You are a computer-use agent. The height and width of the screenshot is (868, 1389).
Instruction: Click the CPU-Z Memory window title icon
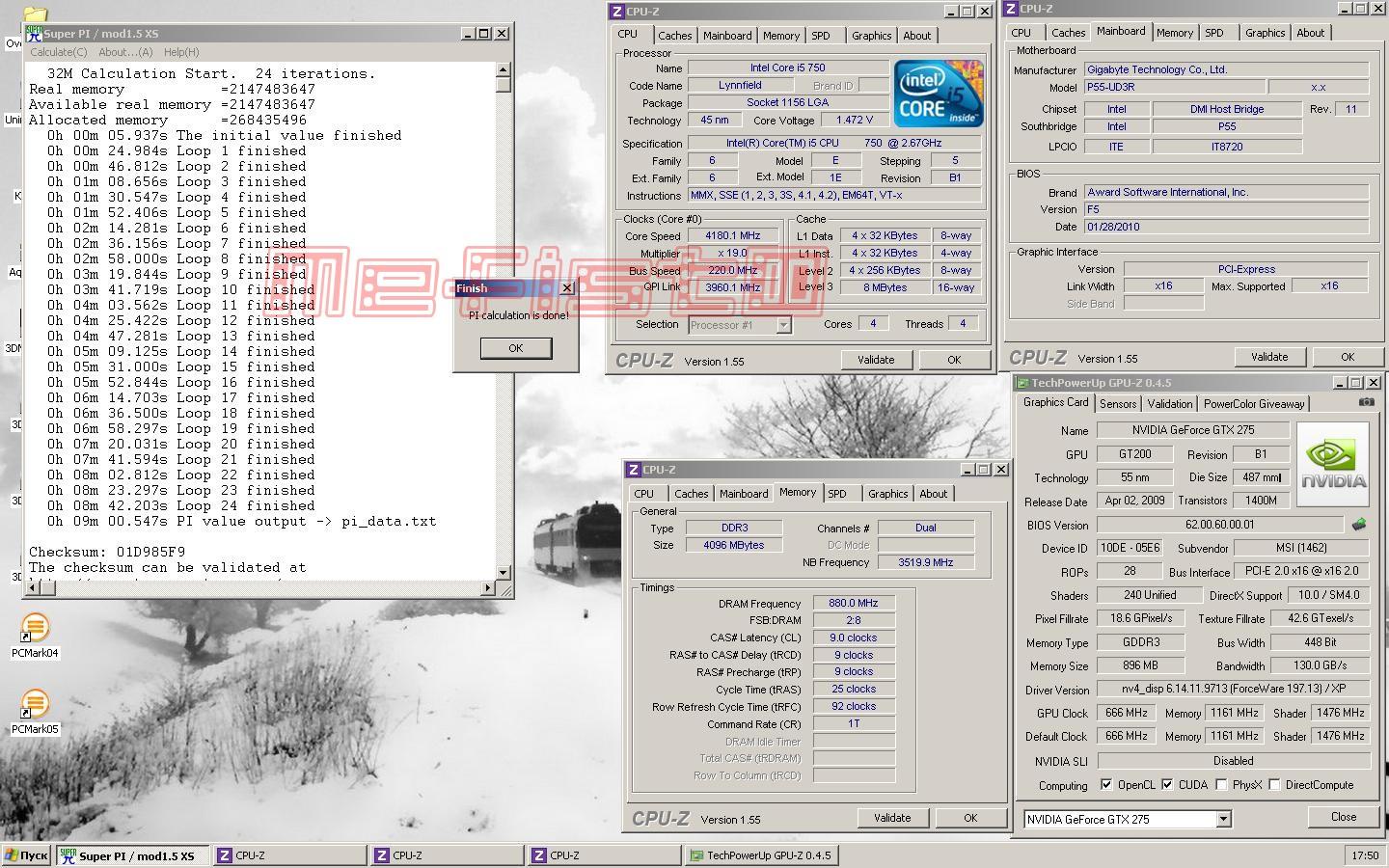pyautogui.click(x=634, y=470)
